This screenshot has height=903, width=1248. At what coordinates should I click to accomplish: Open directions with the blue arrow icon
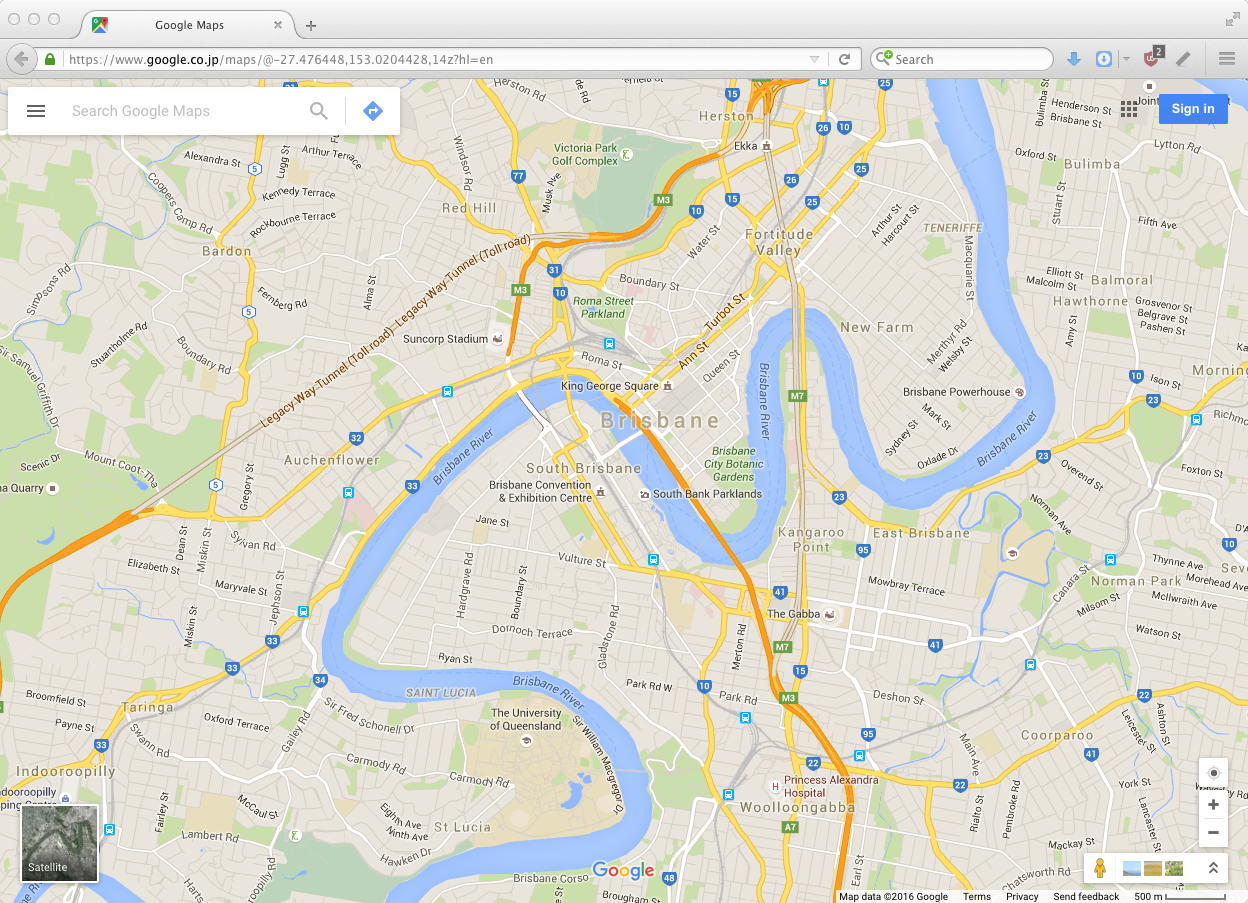373,111
